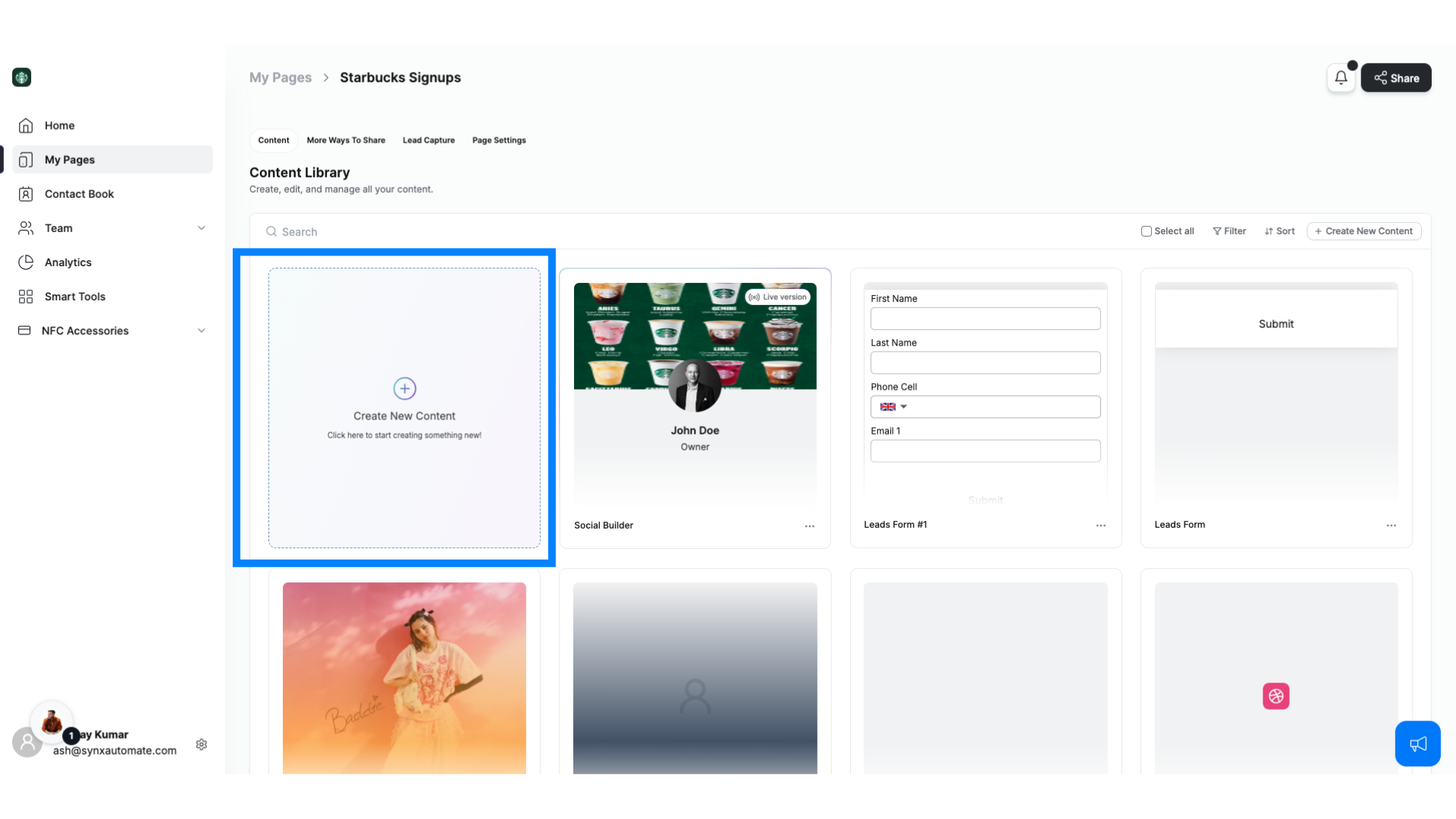The width and height of the screenshot is (1456, 819).
Task: Open the phone country flag dropdown
Action: click(x=893, y=407)
